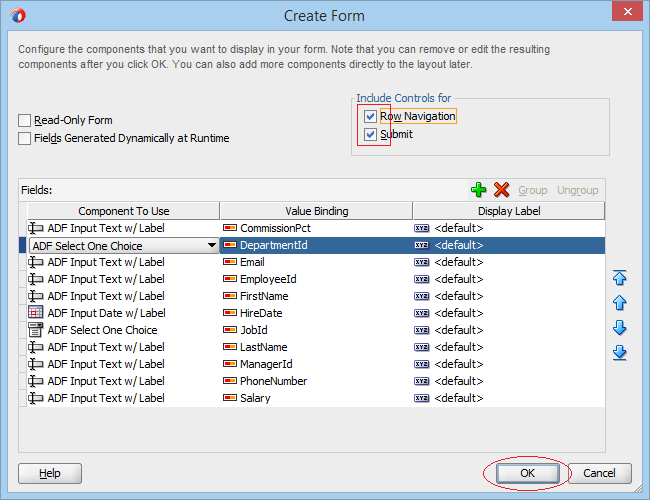Click the input text icon for Email row
Image resolution: width=650 pixels, height=500 pixels.
click(x=36, y=262)
